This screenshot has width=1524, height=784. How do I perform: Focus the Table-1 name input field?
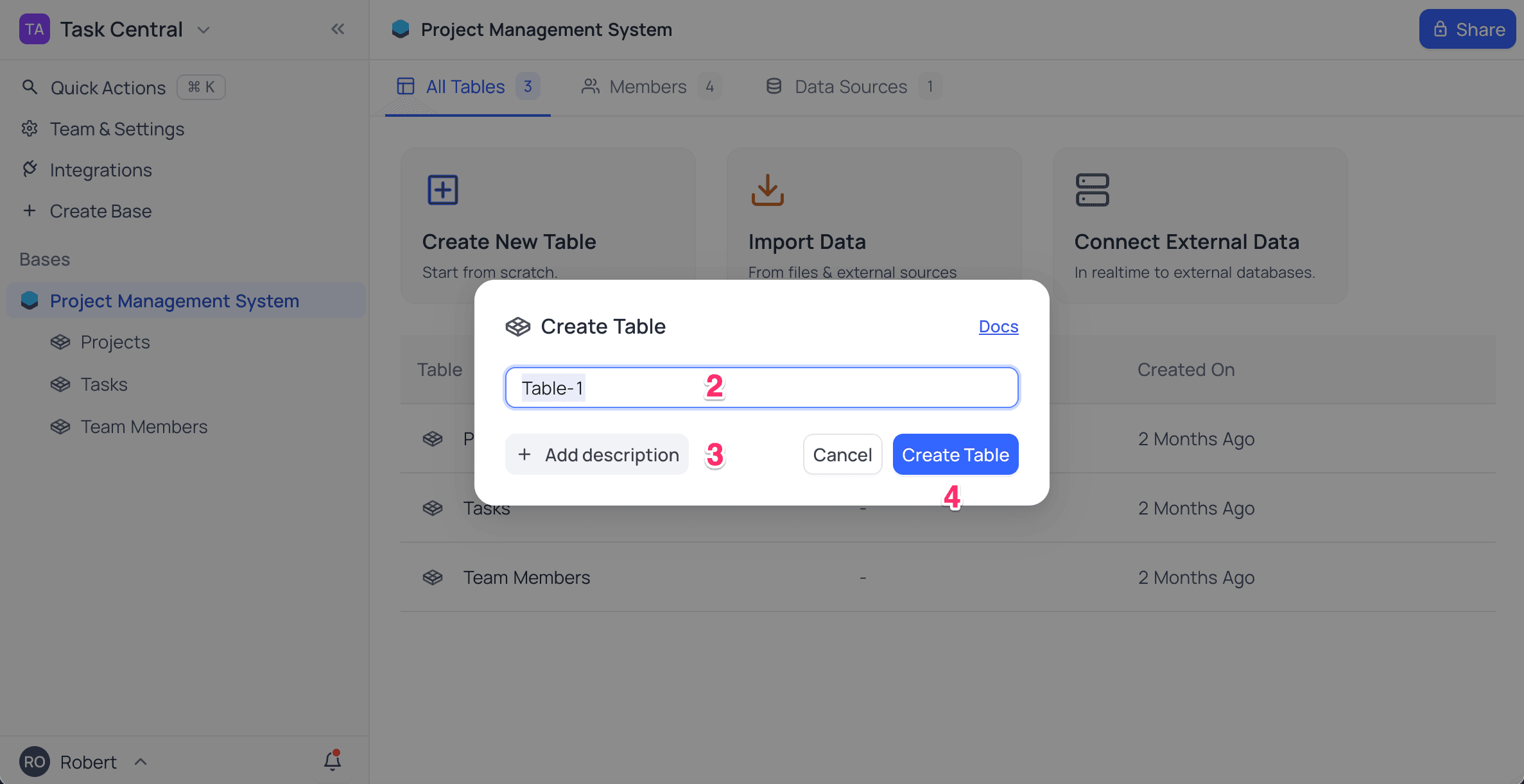[762, 388]
